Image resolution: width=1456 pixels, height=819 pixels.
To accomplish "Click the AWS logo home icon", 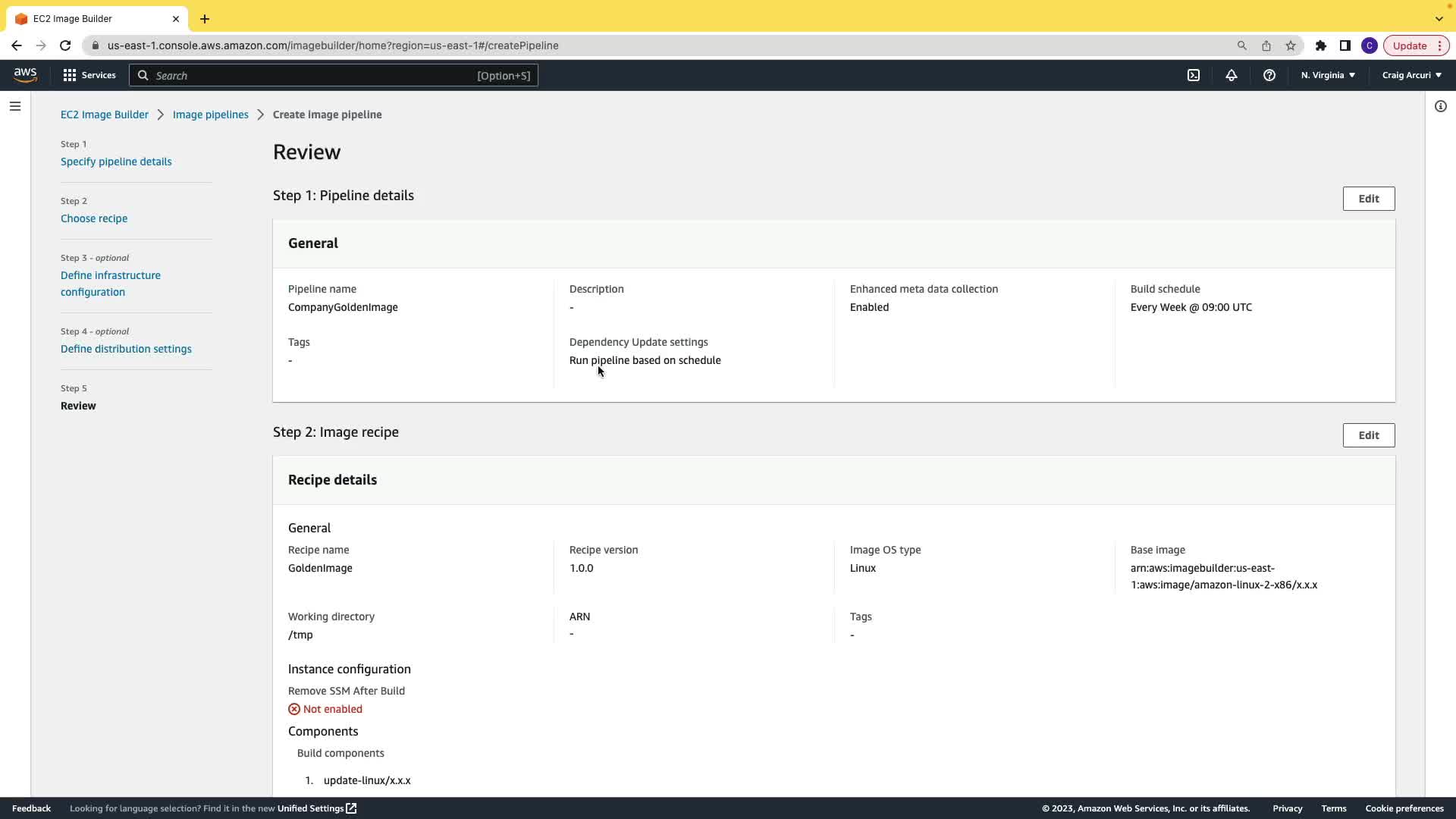I will 25,74.
